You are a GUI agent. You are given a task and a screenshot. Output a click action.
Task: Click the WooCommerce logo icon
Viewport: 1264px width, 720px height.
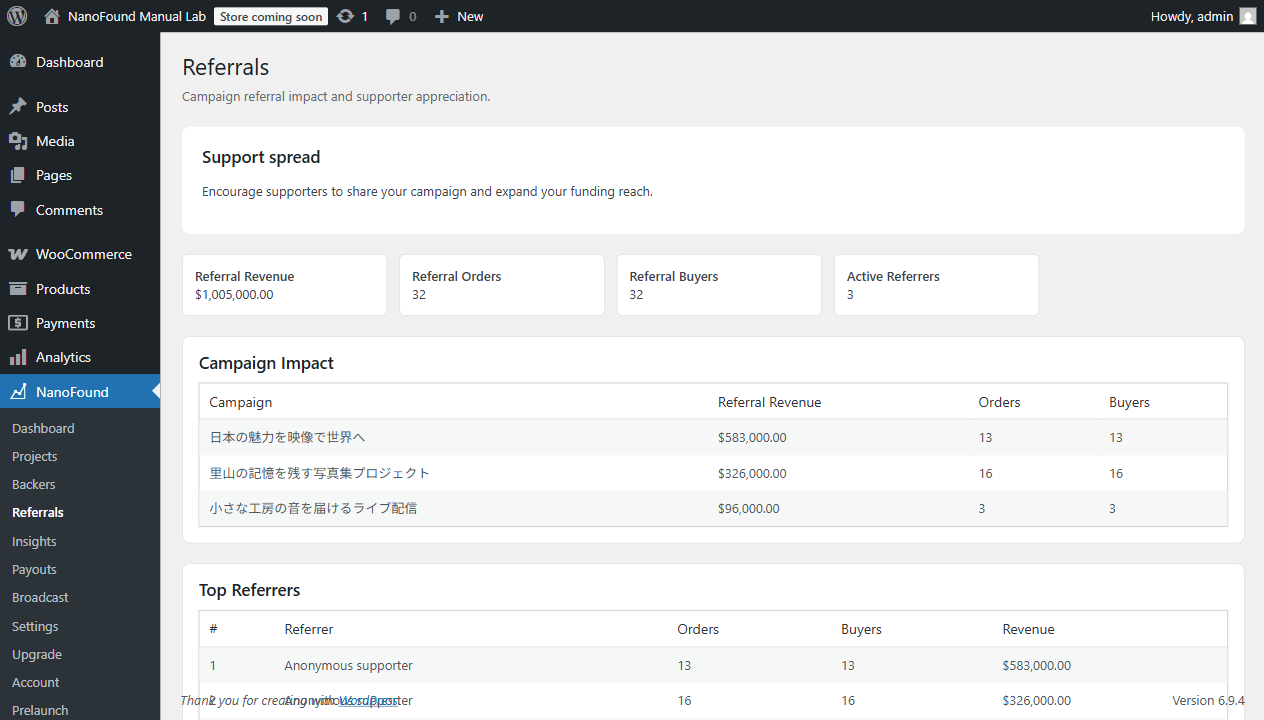pos(18,254)
